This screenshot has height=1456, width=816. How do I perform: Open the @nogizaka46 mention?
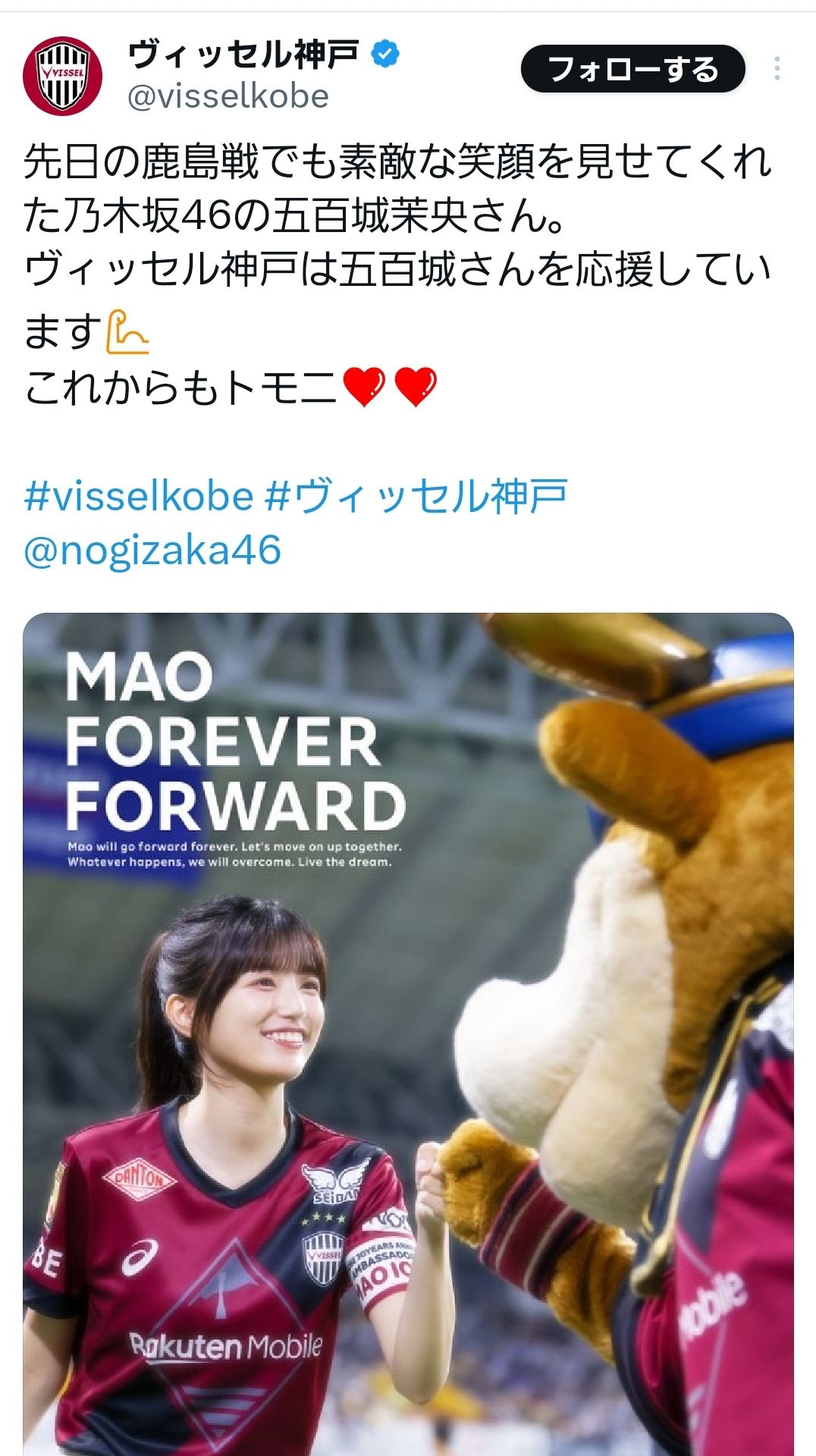[152, 550]
